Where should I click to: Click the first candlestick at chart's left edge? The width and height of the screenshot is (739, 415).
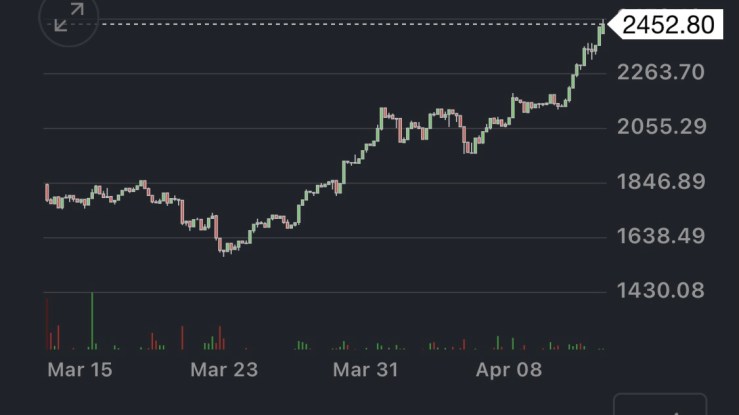[47, 193]
